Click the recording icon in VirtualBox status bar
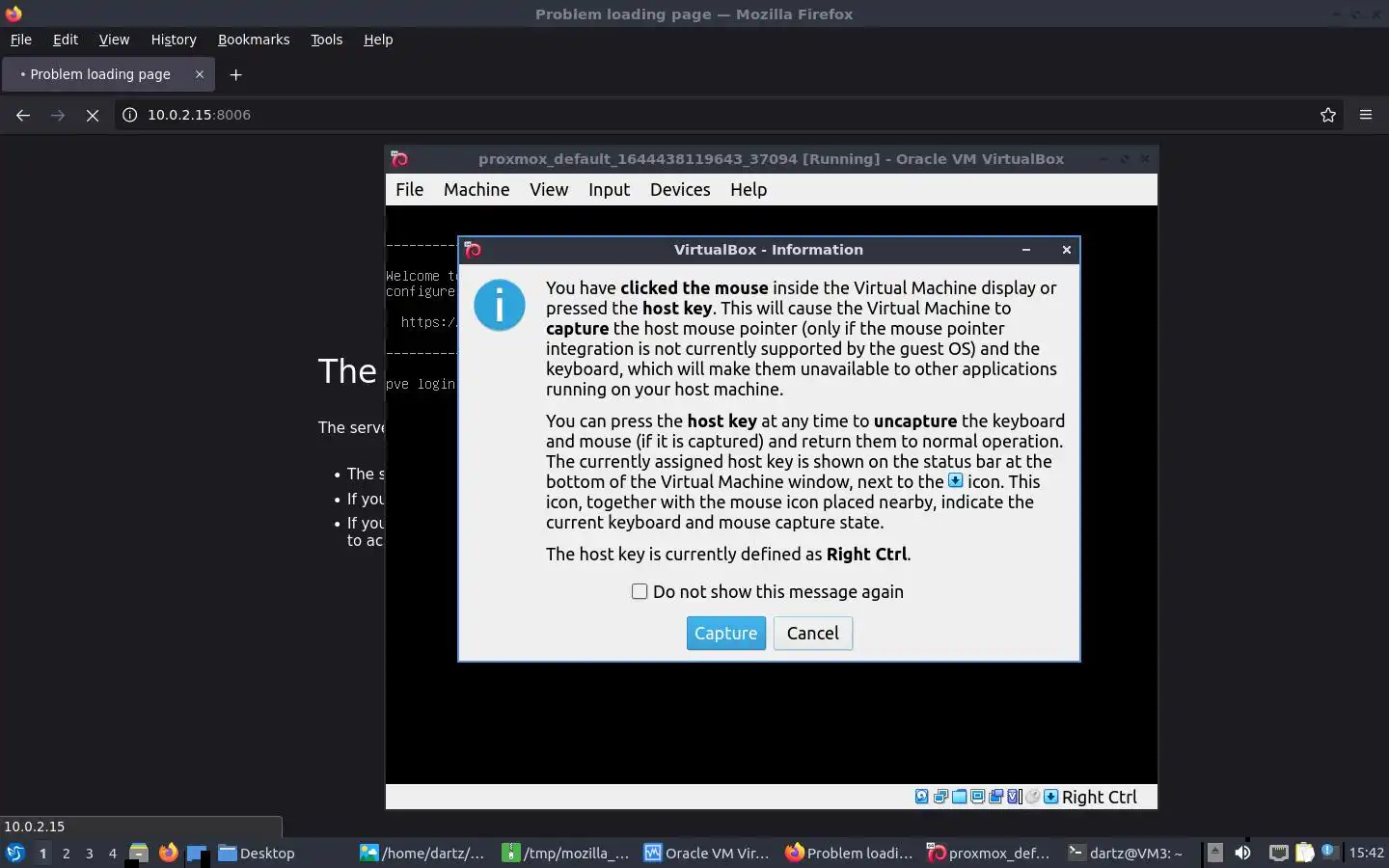The image size is (1389, 868). coord(995,797)
